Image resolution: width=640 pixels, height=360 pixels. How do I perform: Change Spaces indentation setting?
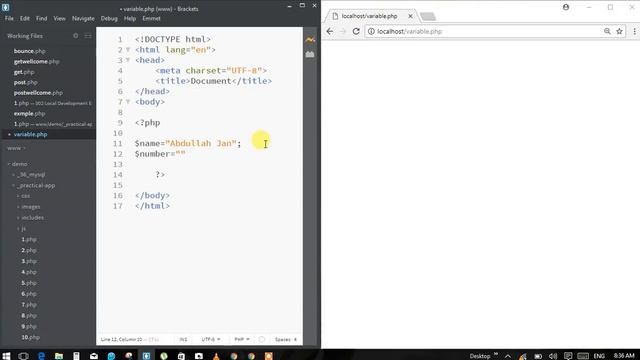[x=286, y=339]
